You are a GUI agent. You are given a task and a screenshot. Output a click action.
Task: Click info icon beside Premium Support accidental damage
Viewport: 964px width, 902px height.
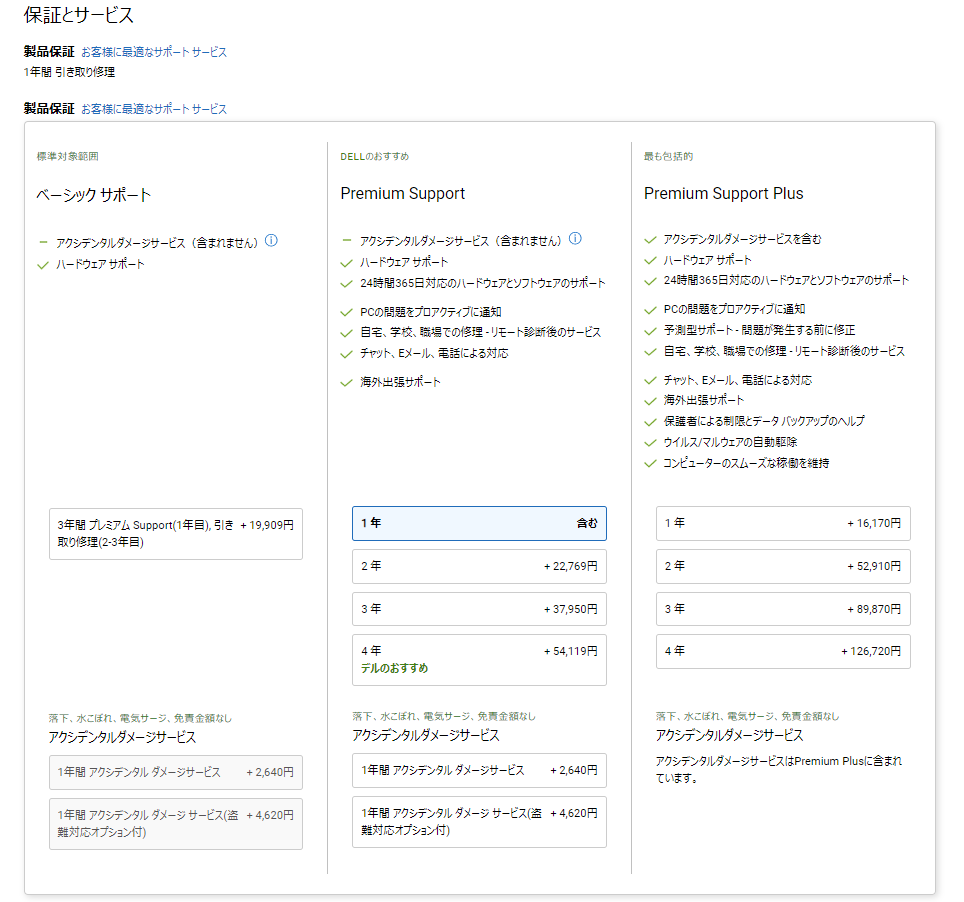pos(575,240)
